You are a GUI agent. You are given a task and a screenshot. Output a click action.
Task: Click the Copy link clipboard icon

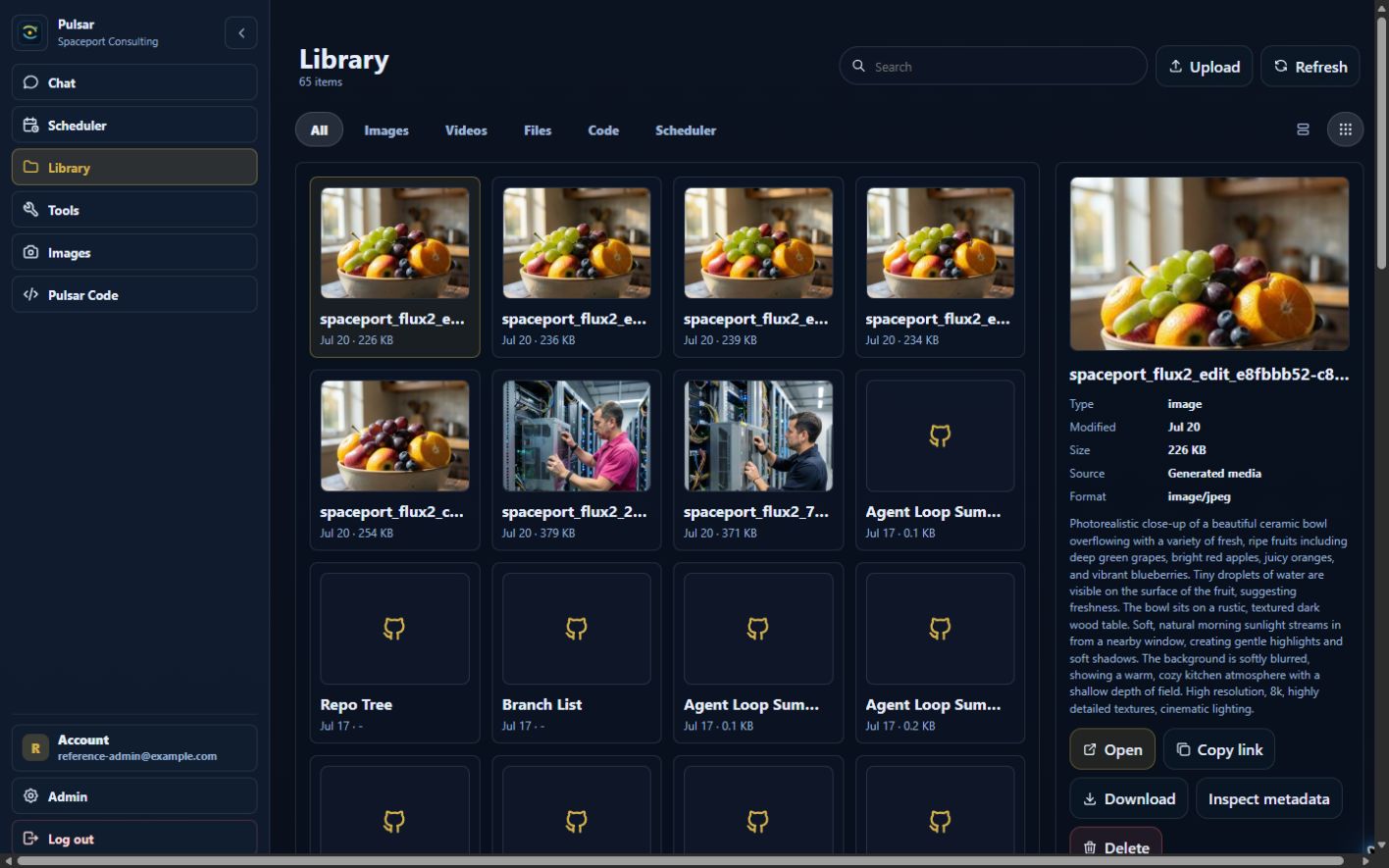coord(1183,749)
